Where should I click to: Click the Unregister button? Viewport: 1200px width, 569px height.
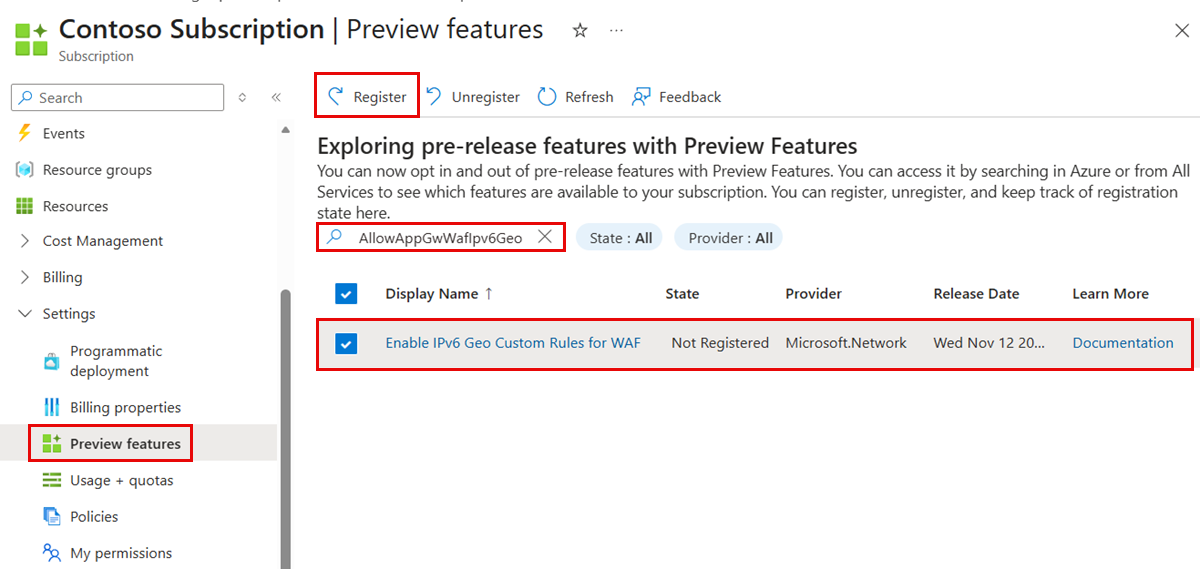click(473, 97)
